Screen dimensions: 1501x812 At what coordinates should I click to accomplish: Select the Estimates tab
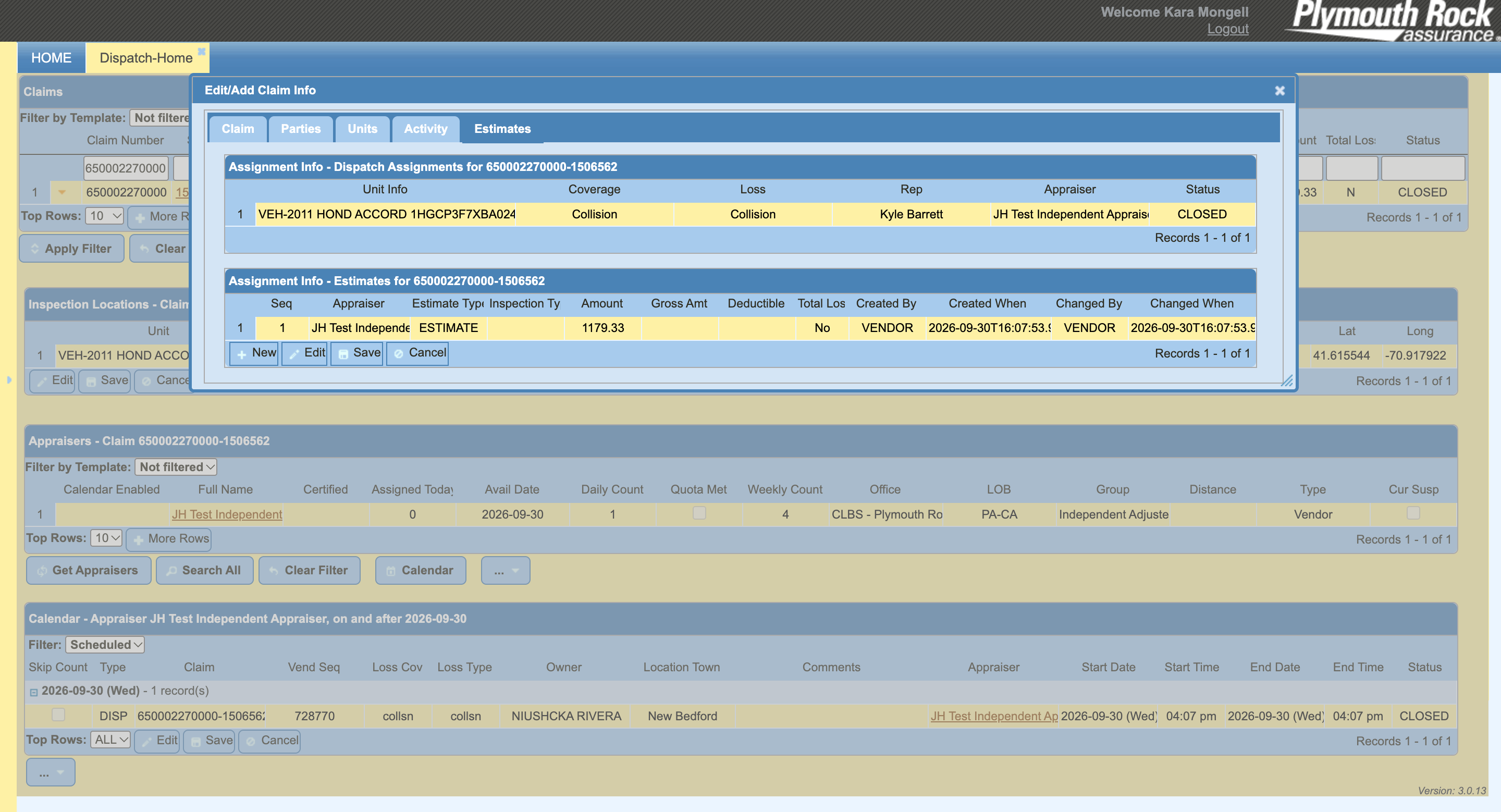[502, 129]
